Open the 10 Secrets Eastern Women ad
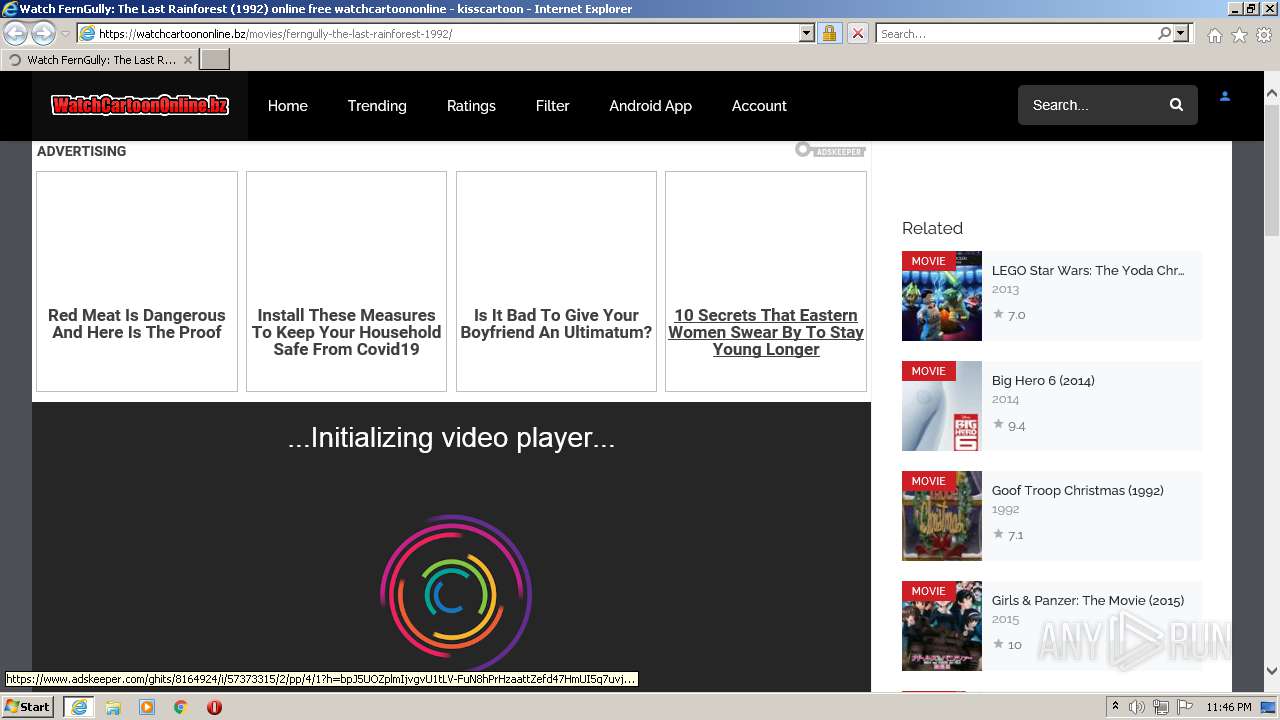Screen dimensions: 1280x720 766,281
